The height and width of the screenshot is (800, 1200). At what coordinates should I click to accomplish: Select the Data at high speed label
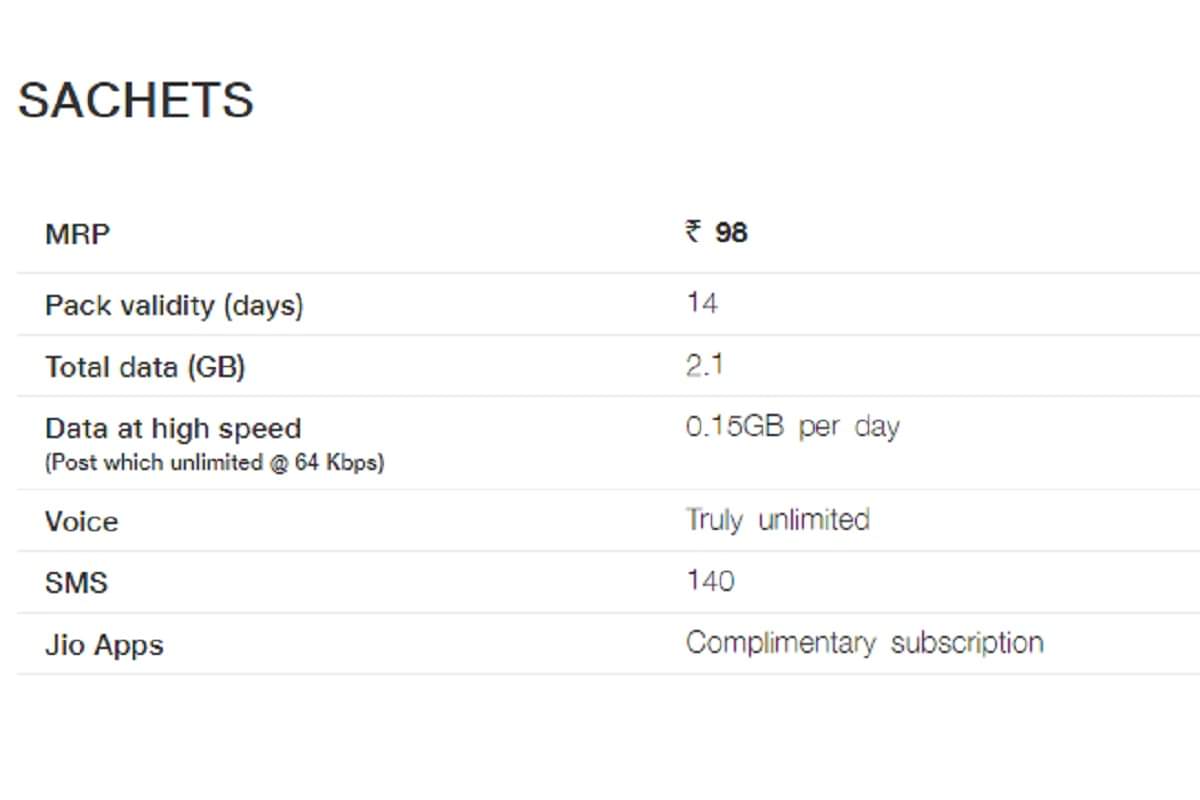(x=173, y=429)
